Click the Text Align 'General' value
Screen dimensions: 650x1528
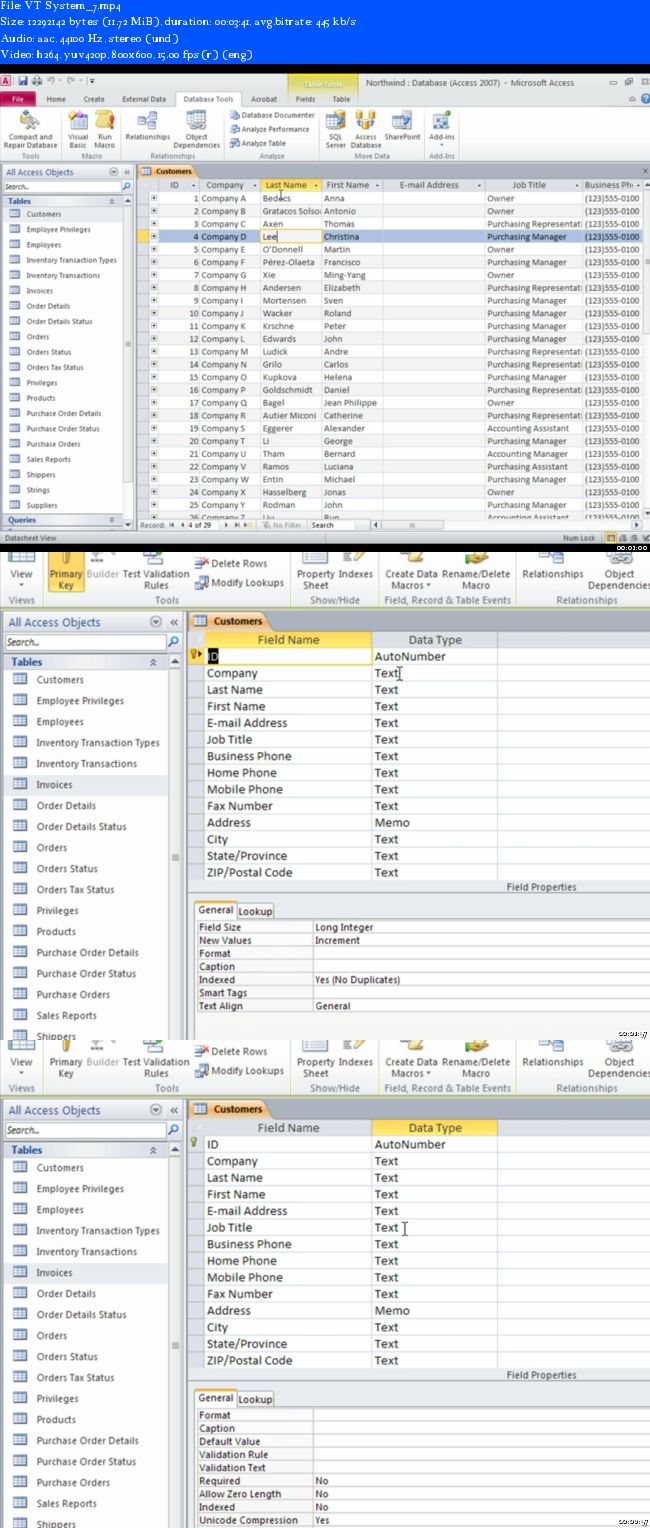coord(333,1006)
